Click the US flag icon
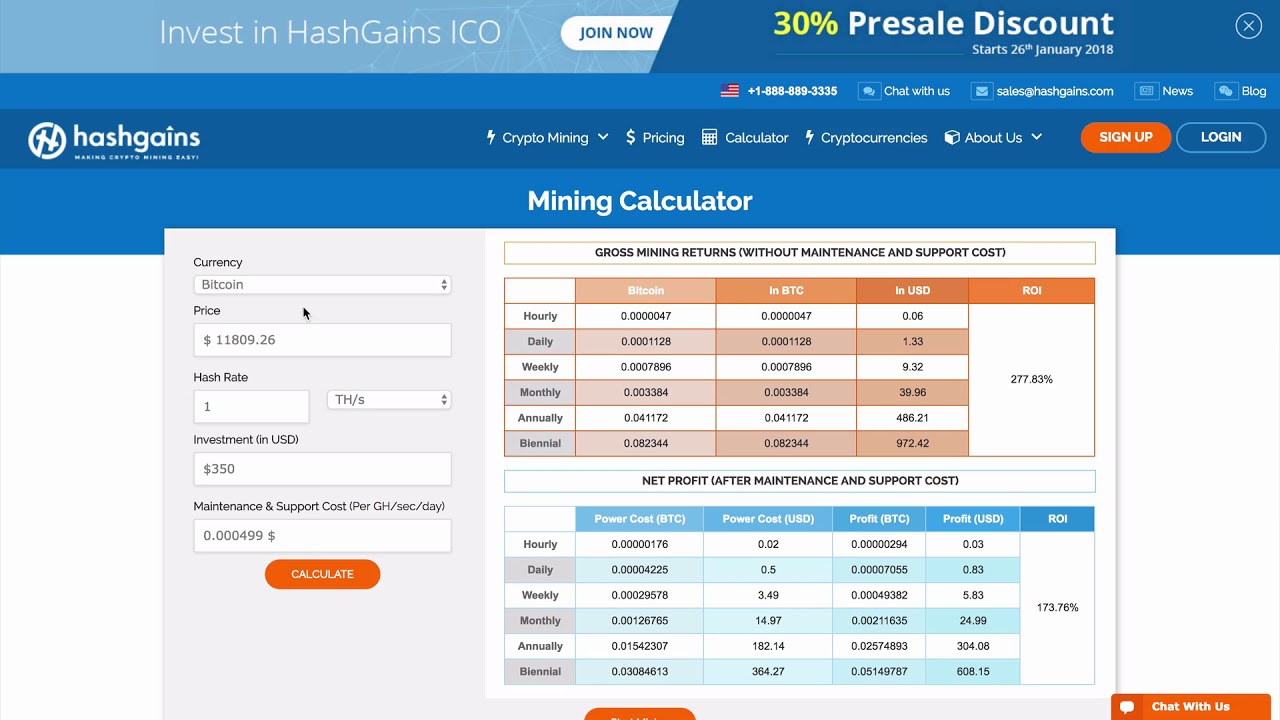 [x=730, y=91]
